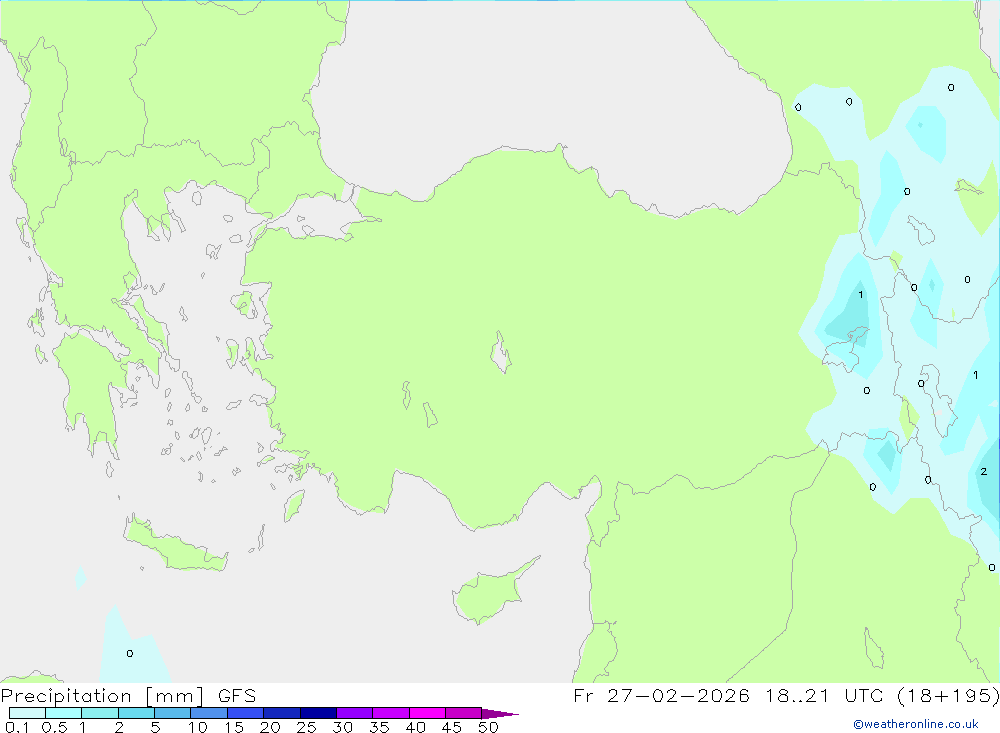
Task: Click the 45–50 mm legend swatch
Action: pyautogui.click(x=464, y=713)
